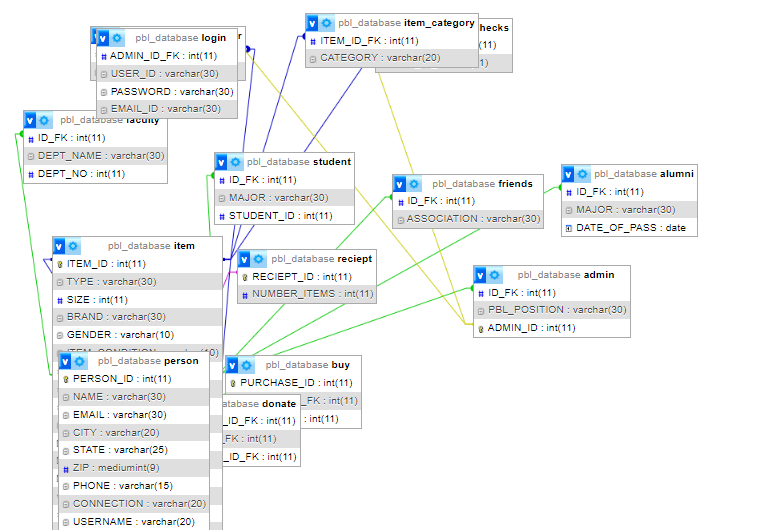Open the gear settings of faculty table

(x=44, y=120)
